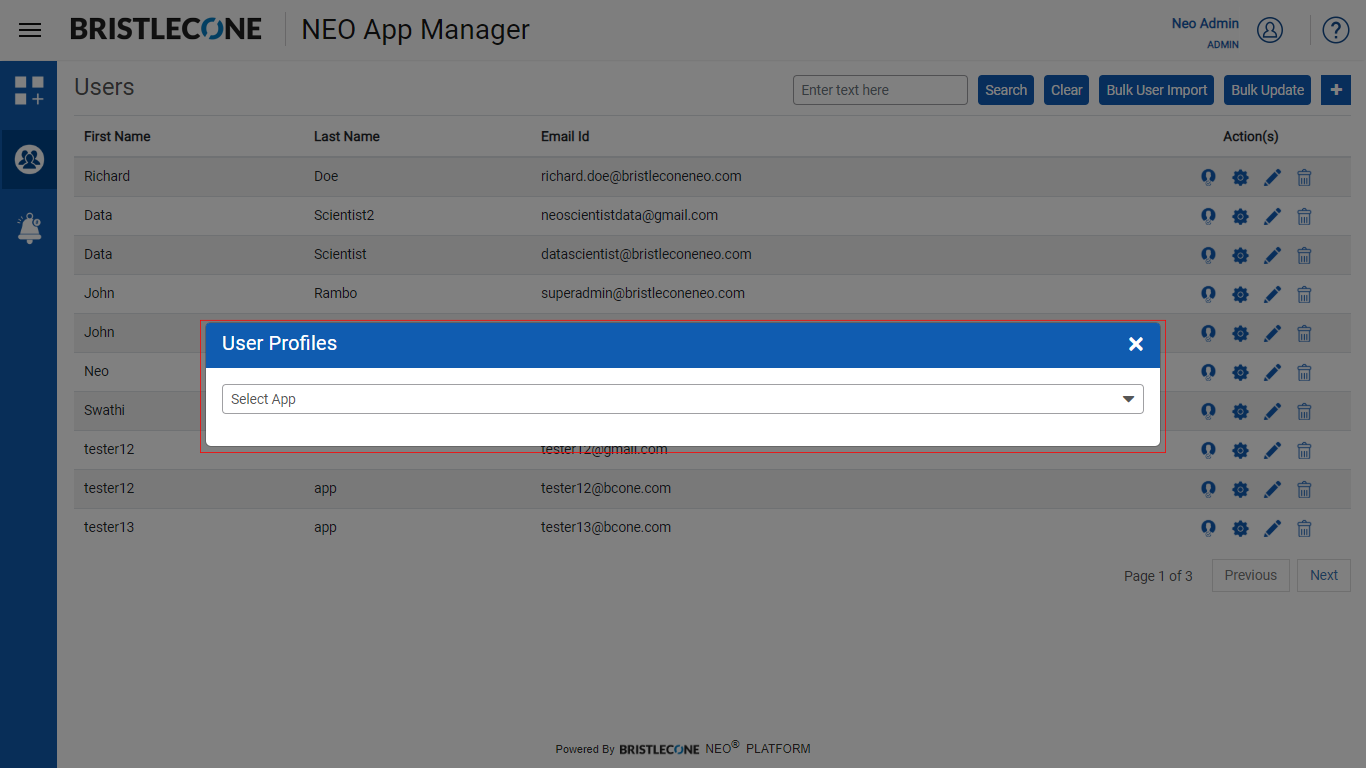This screenshot has height=768, width=1366.
Task: Open settings gear for John Rambo
Action: (x=1240, y=294)
